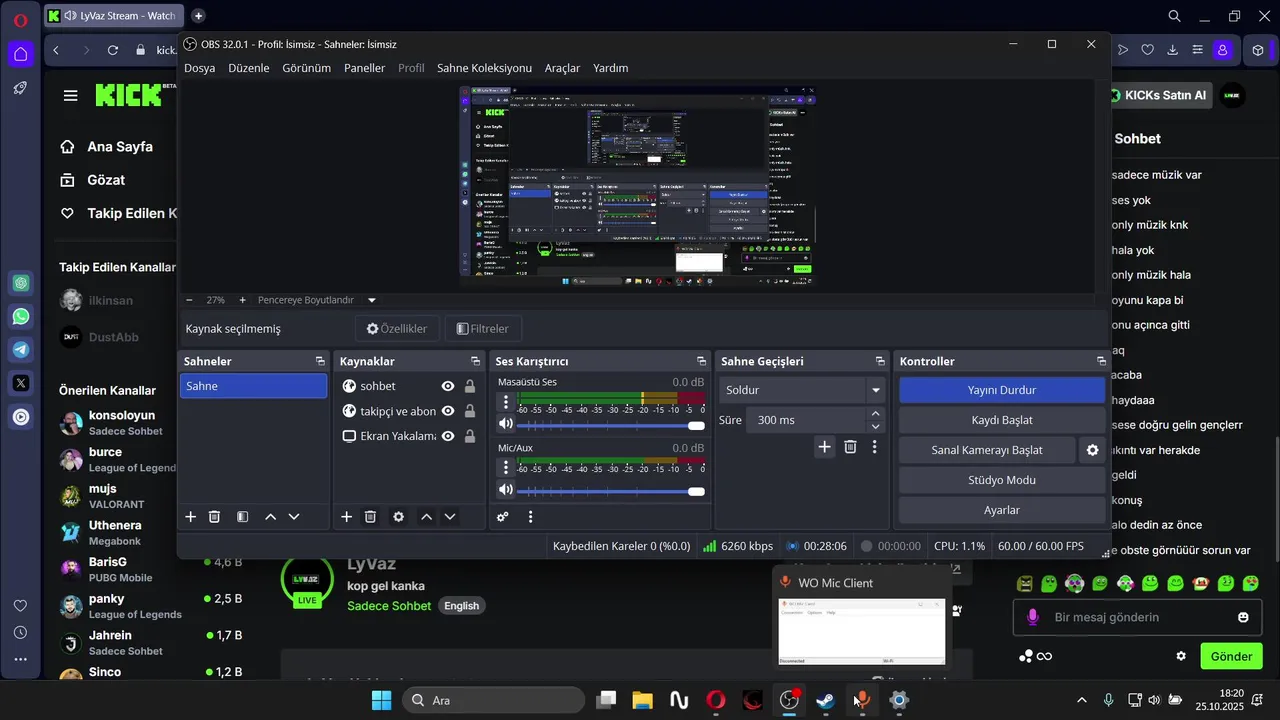Image resolution: width=1280 pixels, height=720 pixels.
Task: Open the virtual camera settings gear icon
Action: pyautogui.click(x=1092, y=450)
